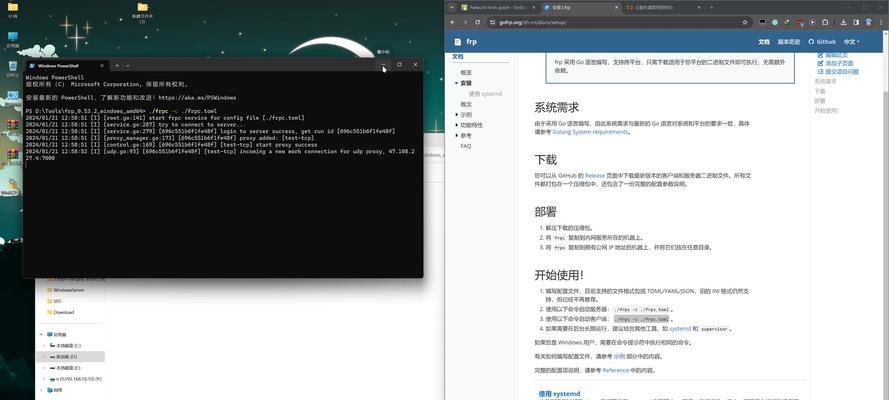Select the highlighted D: drive in Explorer
The image size is (889, 400).
pos(70,356)
